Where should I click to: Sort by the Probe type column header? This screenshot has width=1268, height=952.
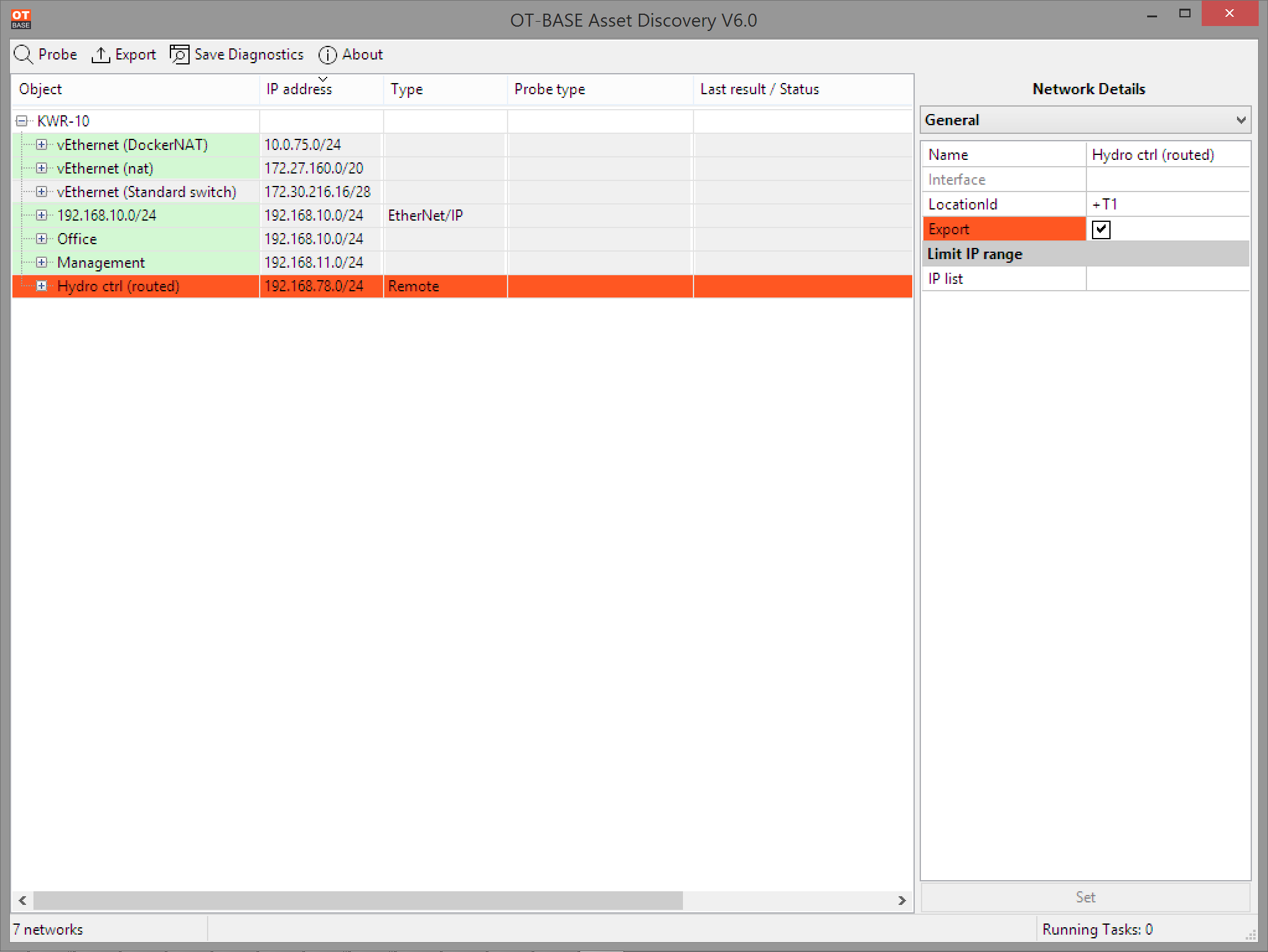tap(601, 89)
